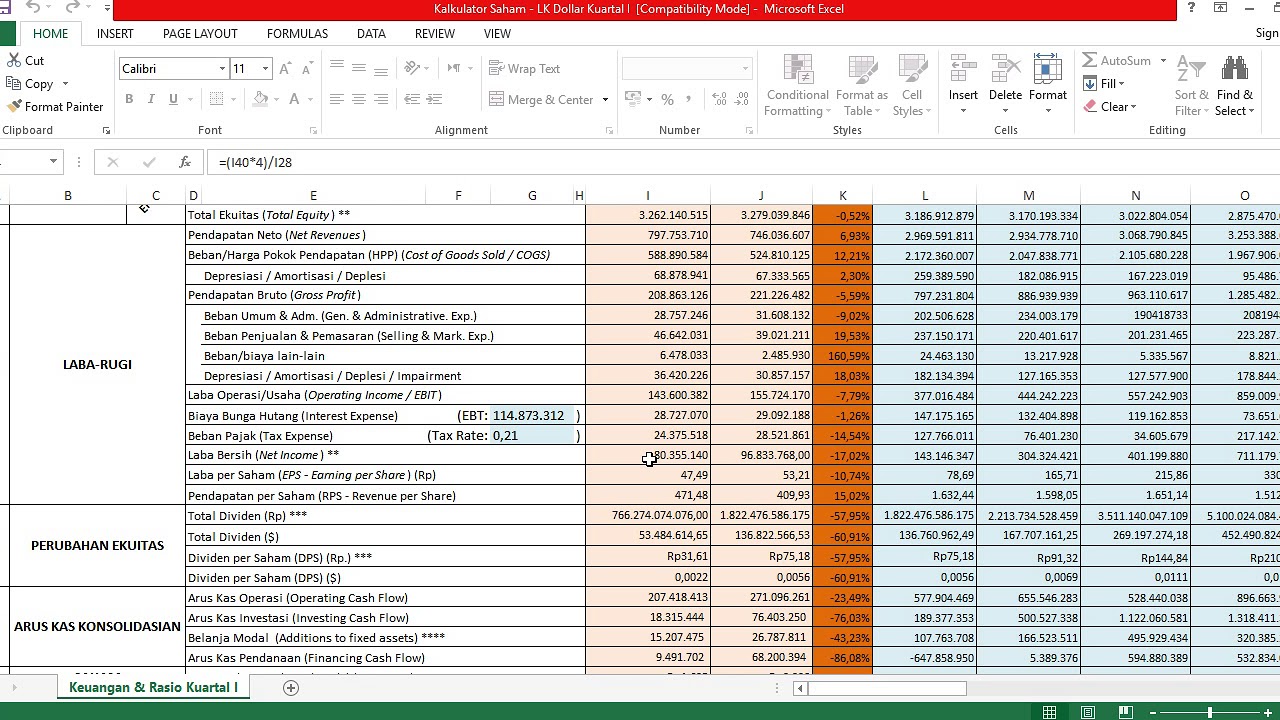Open Format as Table gallery
The image size is (1280, 720).
(861, 86)
